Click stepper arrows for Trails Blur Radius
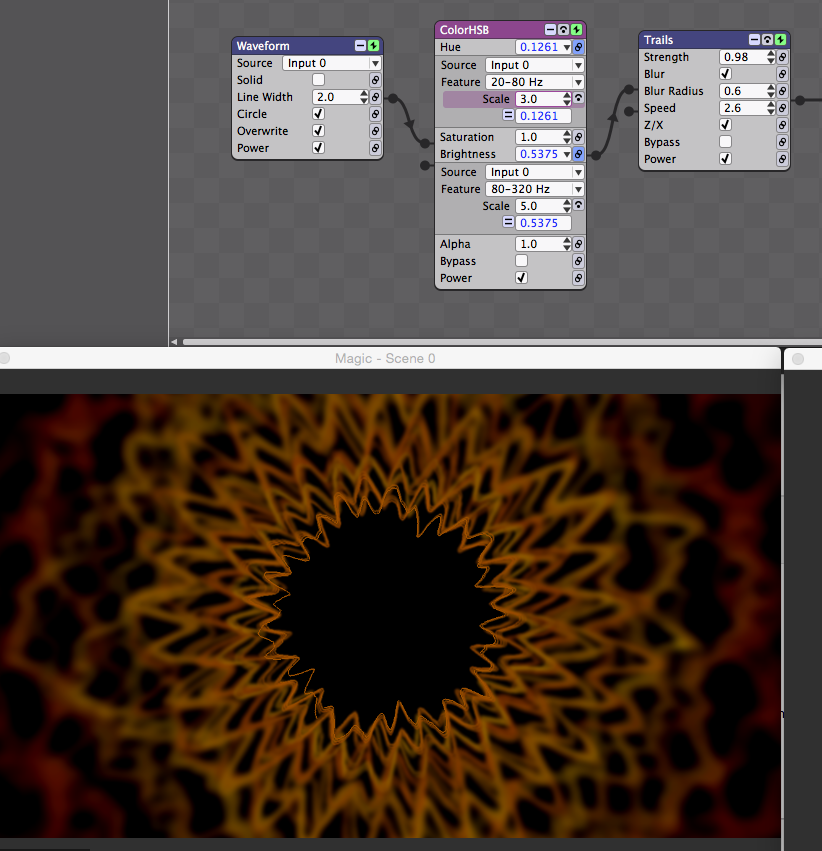 771,91
